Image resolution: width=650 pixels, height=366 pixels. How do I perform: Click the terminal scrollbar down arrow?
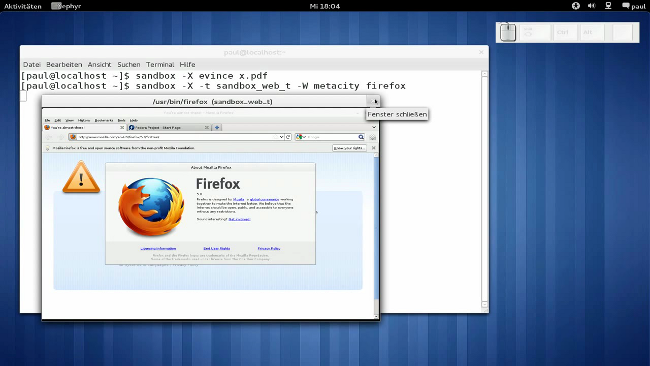click(484, 305)
